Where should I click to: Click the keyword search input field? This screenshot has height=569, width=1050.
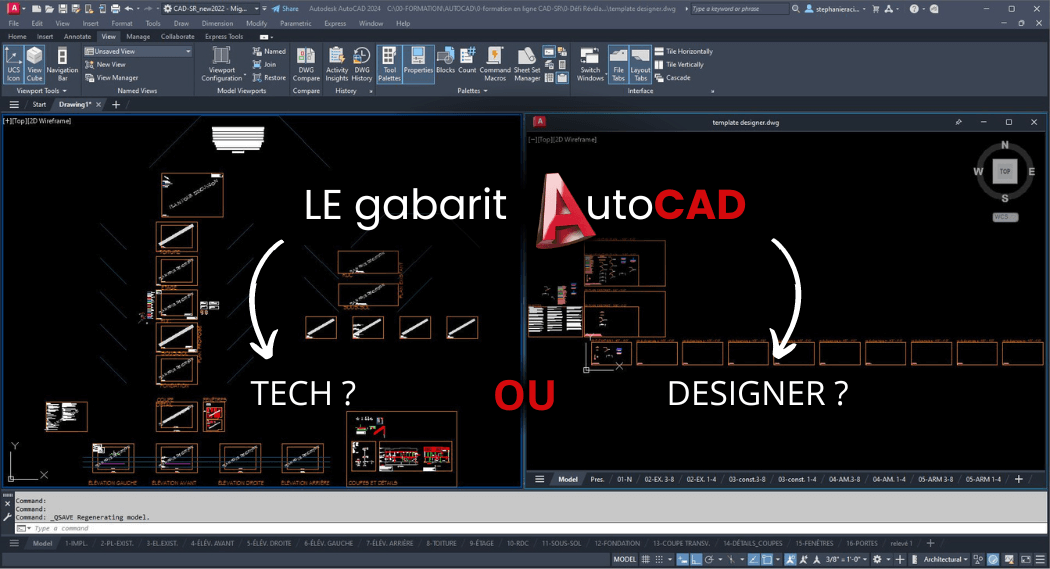[x=739, y=9]
